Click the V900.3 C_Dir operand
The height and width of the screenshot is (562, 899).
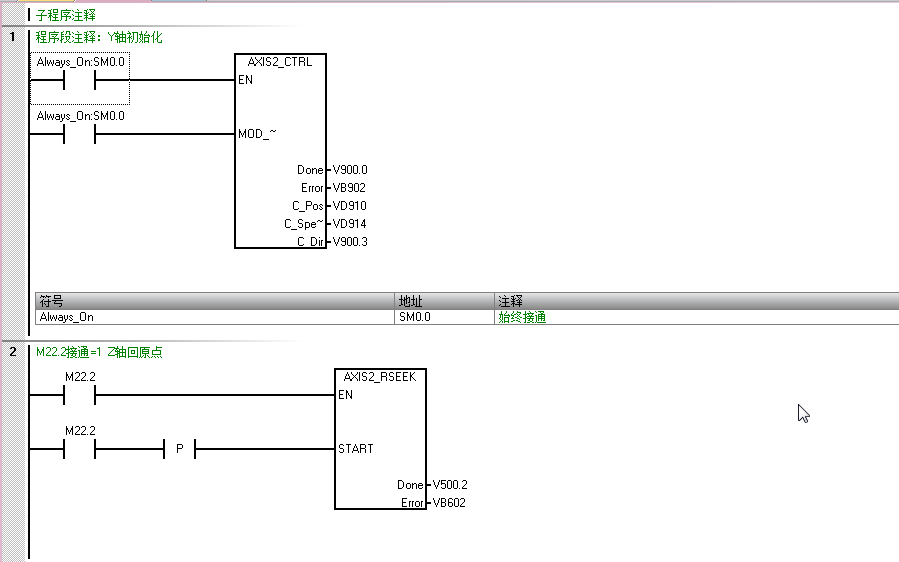pos(350,242)
